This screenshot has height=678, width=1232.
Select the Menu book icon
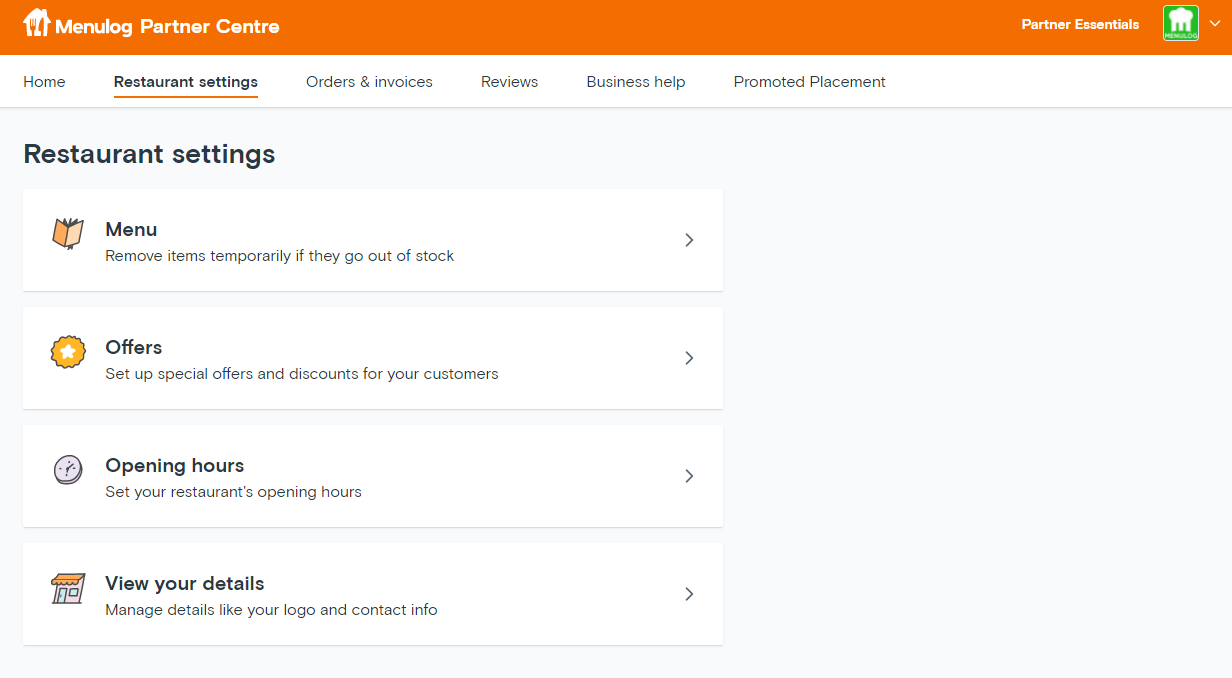[x=67, y=233]
